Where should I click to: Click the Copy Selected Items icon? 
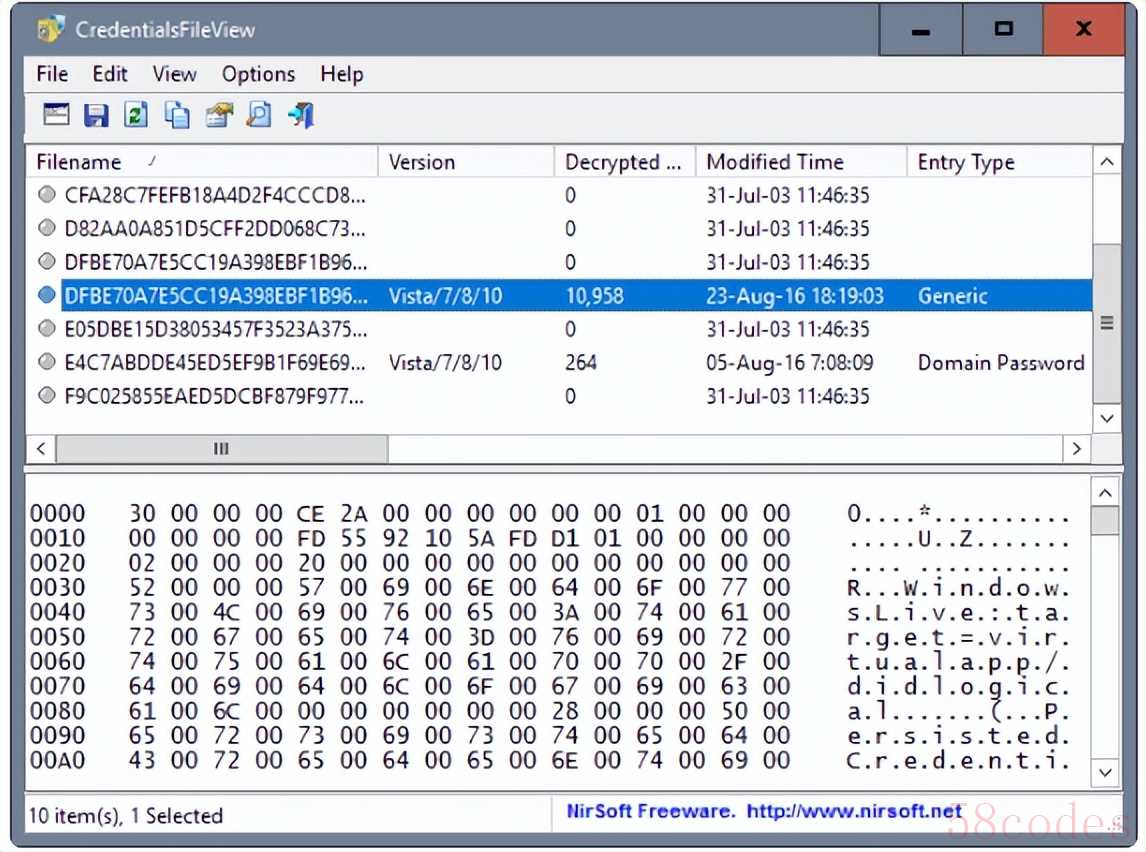click(177, 116)
